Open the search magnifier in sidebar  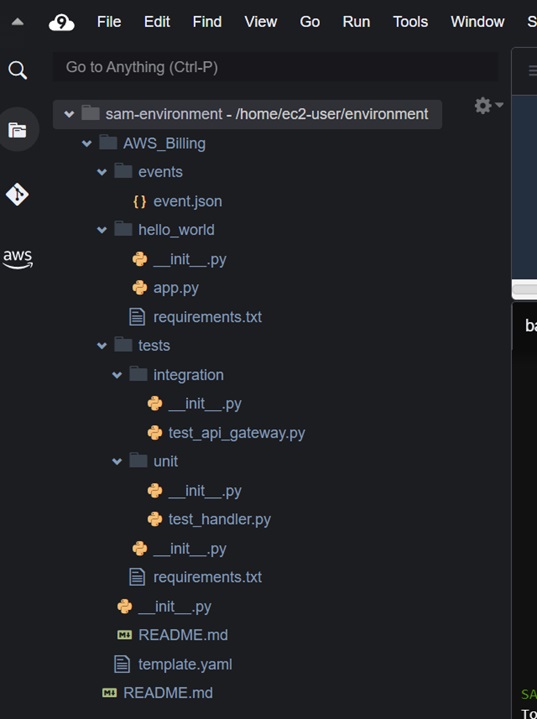pos(17,70)
